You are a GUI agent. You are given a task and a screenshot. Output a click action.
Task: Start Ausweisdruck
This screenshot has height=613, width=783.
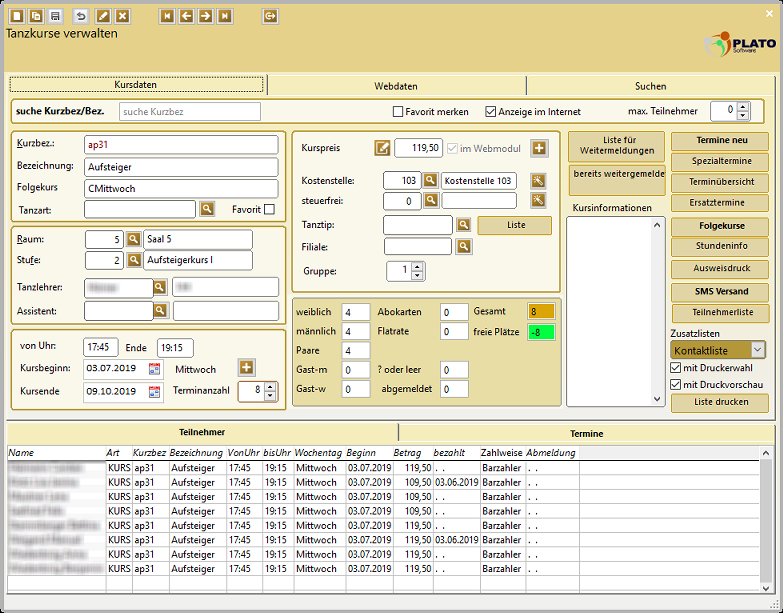pyautogui.click(x=720, y=269)
